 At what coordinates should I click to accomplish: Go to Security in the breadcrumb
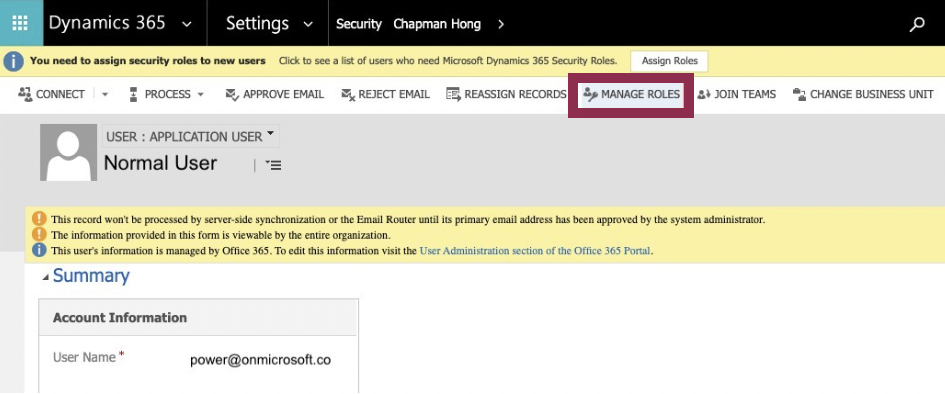coord(359,24)
